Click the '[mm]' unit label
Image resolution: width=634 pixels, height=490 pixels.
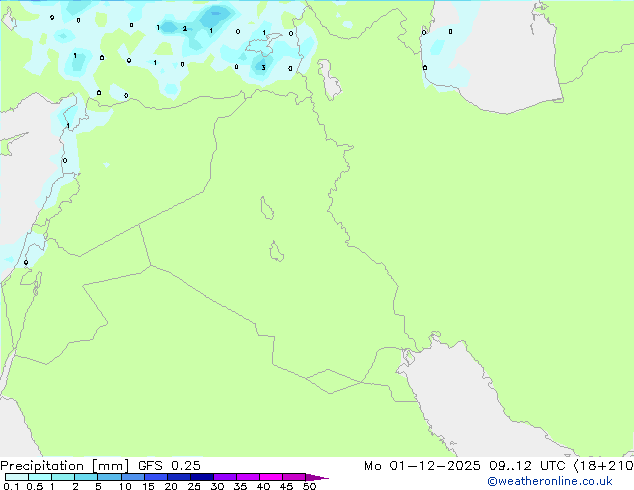[111, 466]
